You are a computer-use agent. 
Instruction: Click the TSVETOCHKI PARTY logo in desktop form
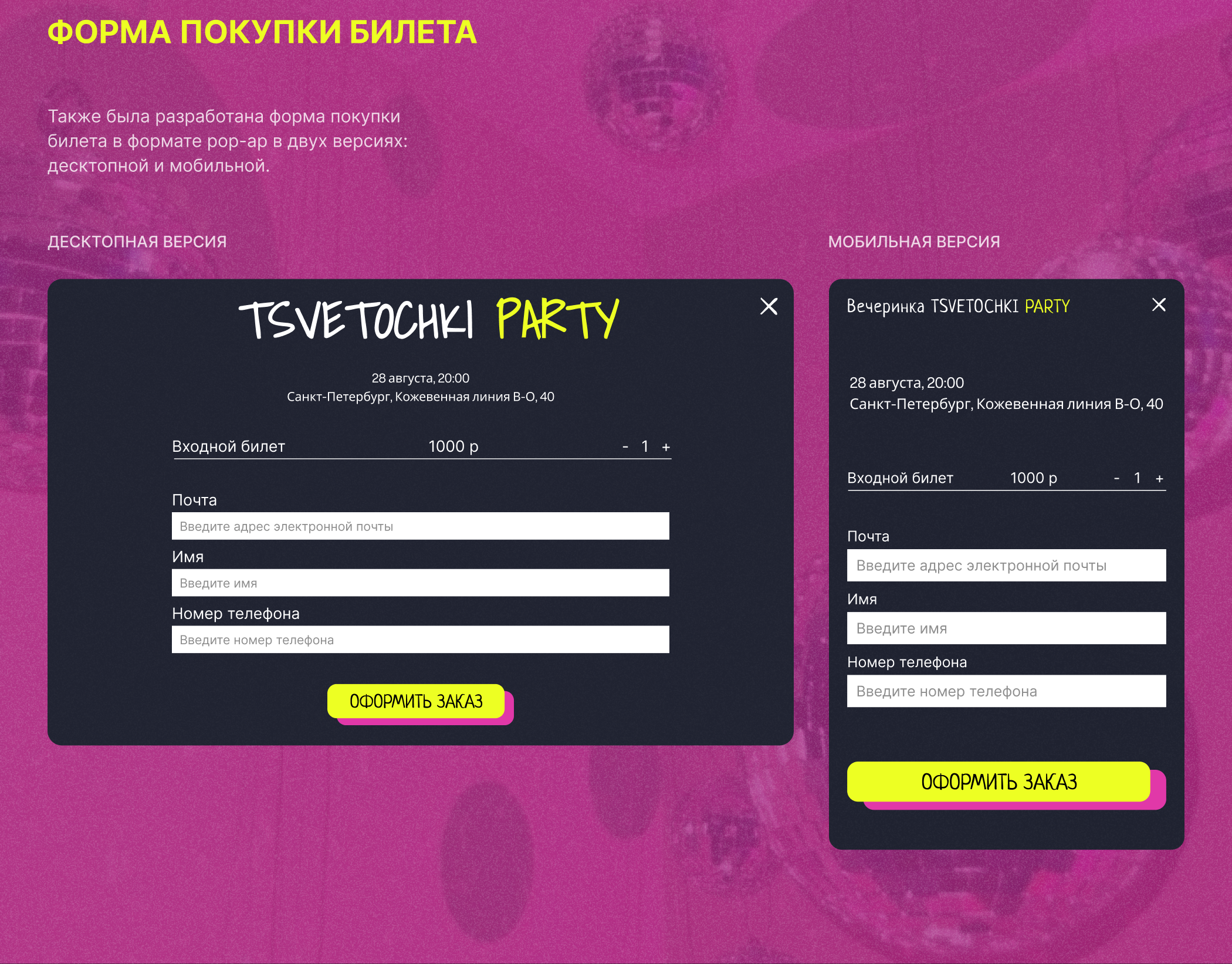pyautogui.click(x=429, y=319)
